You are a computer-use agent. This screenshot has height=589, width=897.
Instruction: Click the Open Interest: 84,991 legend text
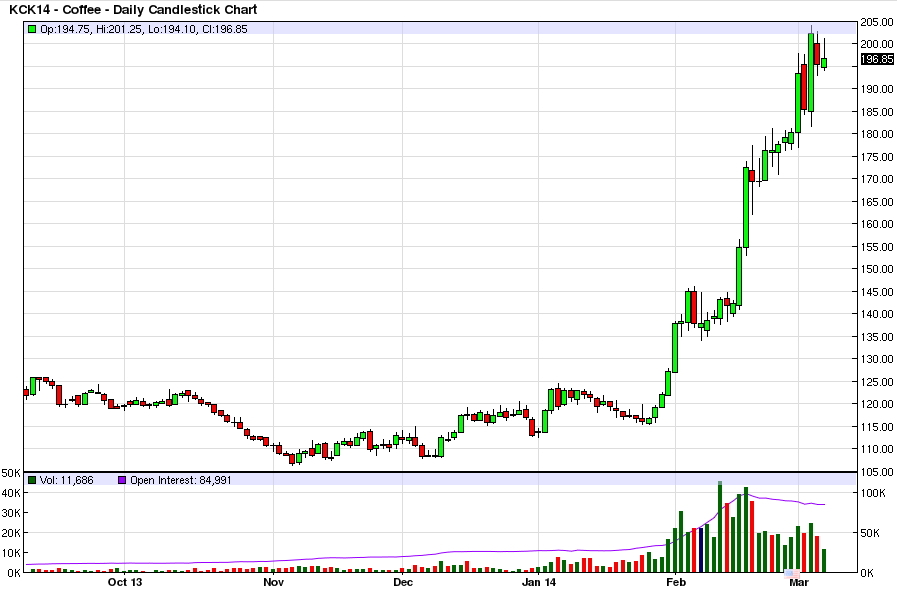(x=181, y=480)
